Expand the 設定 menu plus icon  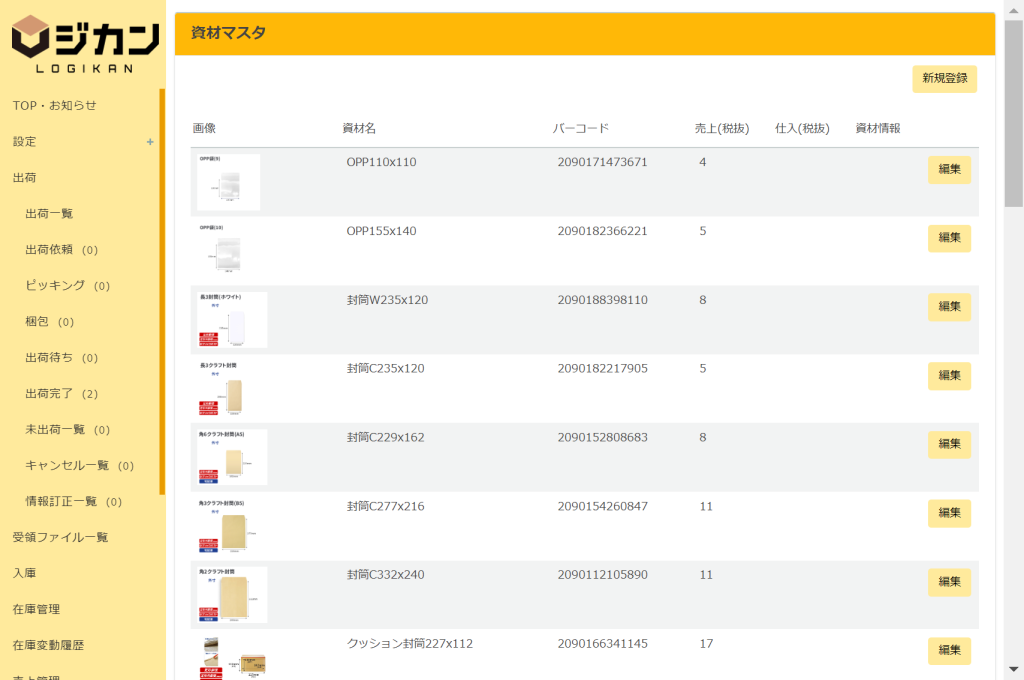click(150, 142)
